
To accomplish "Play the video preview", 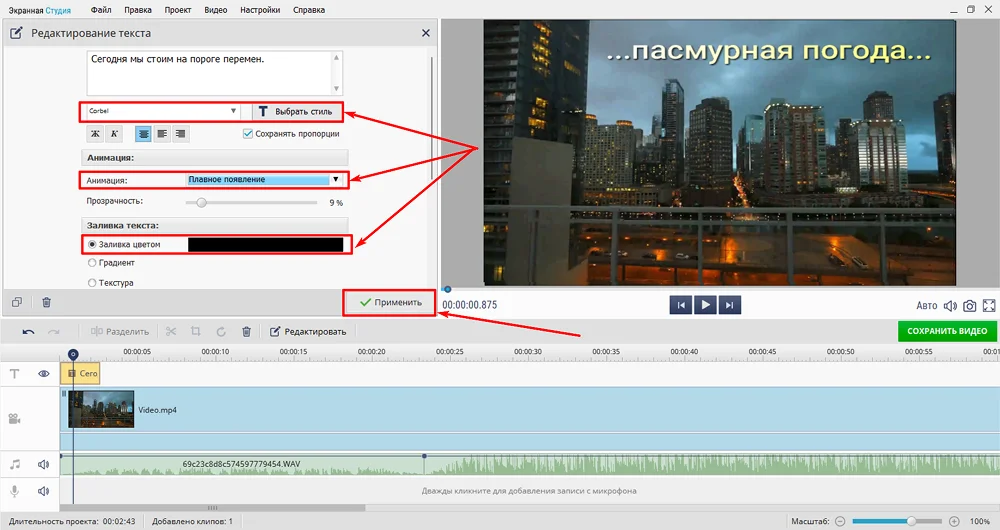I will 705,305.
